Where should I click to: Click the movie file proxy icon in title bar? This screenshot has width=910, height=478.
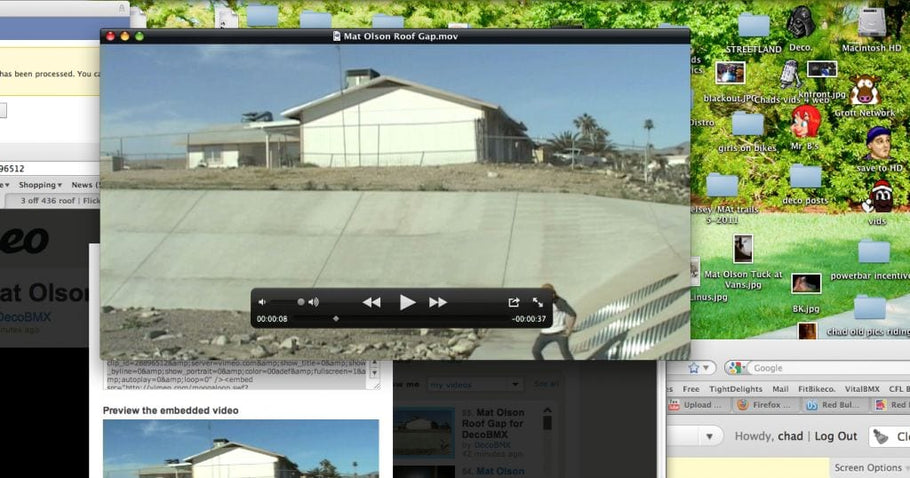pyautogui.click(x=336, y=36)
